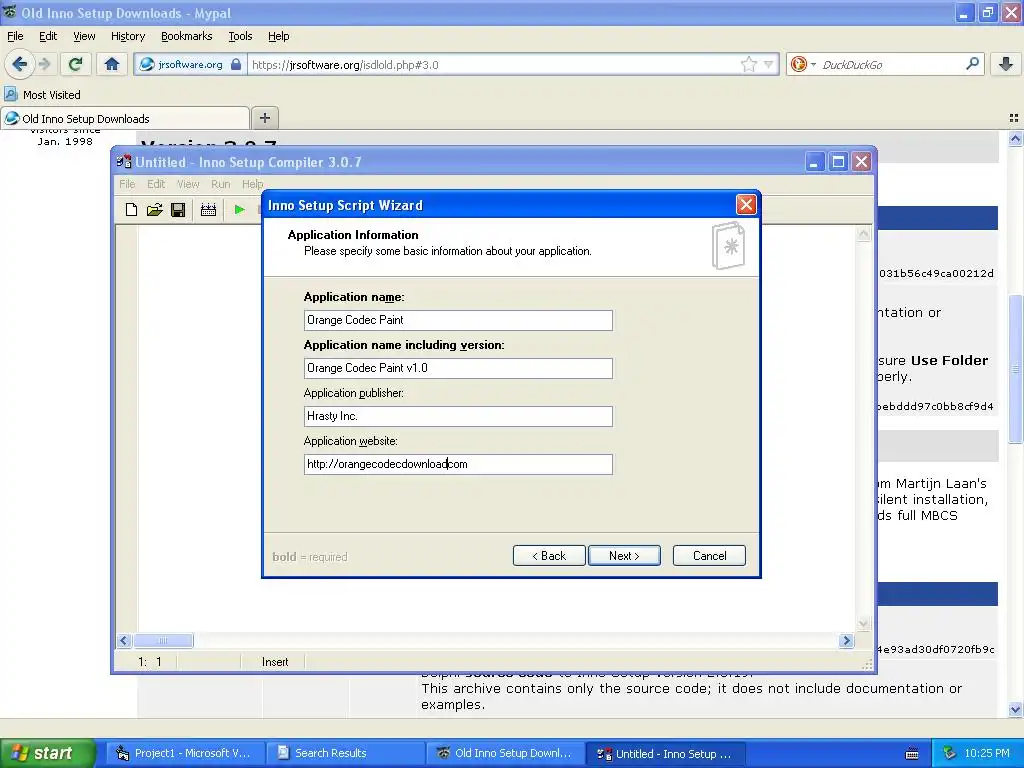
Task: Open the browser Tools menu
Action: (240, 36)
